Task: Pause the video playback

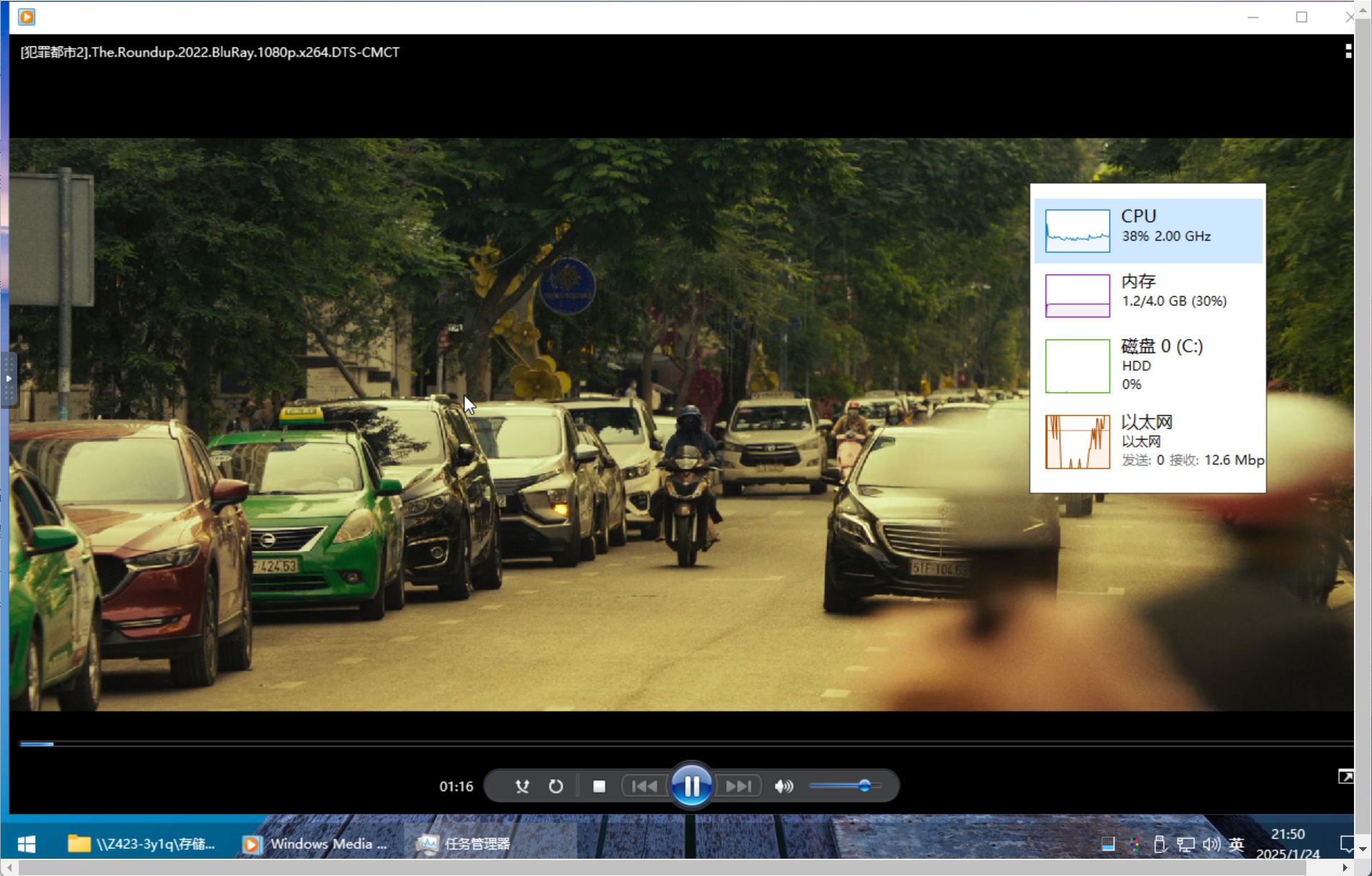Action: point(691,786)
